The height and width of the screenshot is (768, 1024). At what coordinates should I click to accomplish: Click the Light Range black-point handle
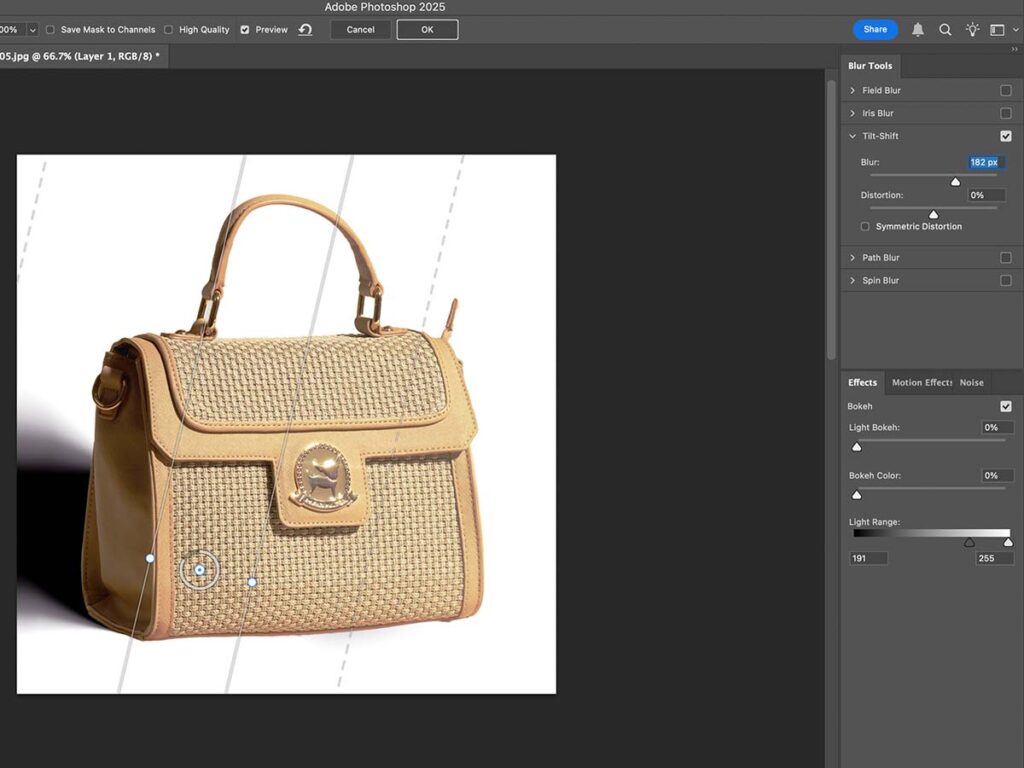969,542
